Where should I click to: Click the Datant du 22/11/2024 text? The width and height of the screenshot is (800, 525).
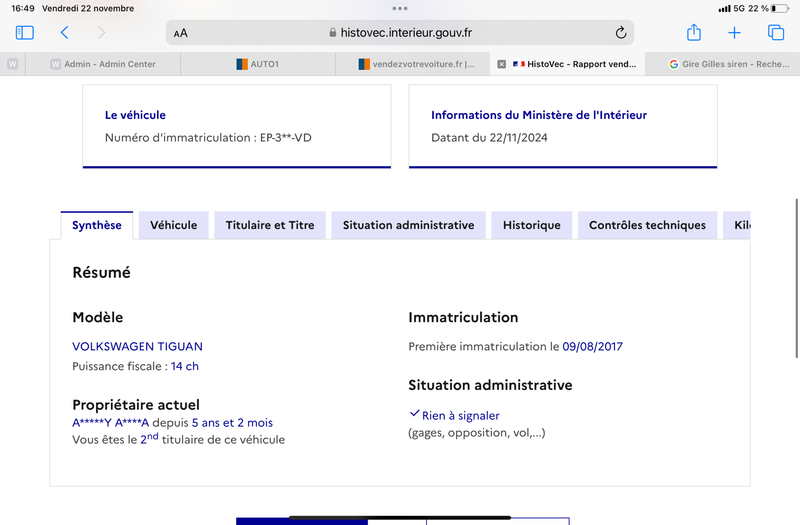click(489, 138)
